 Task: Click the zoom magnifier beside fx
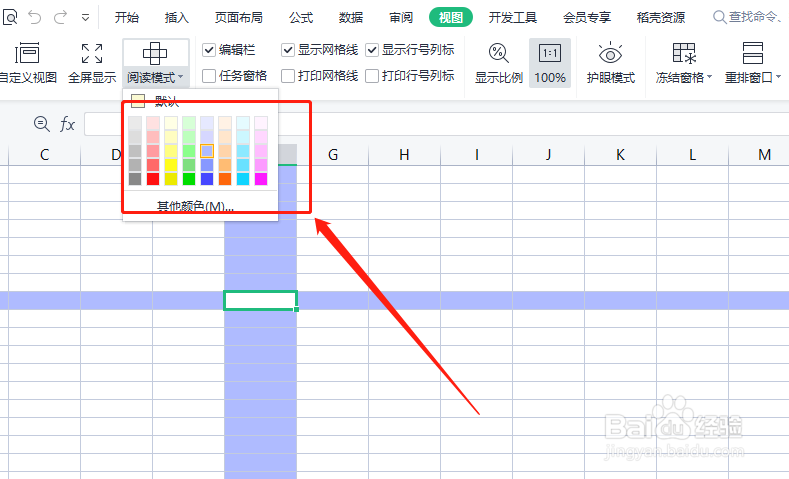pyautogui.click(x=42, y=124)
